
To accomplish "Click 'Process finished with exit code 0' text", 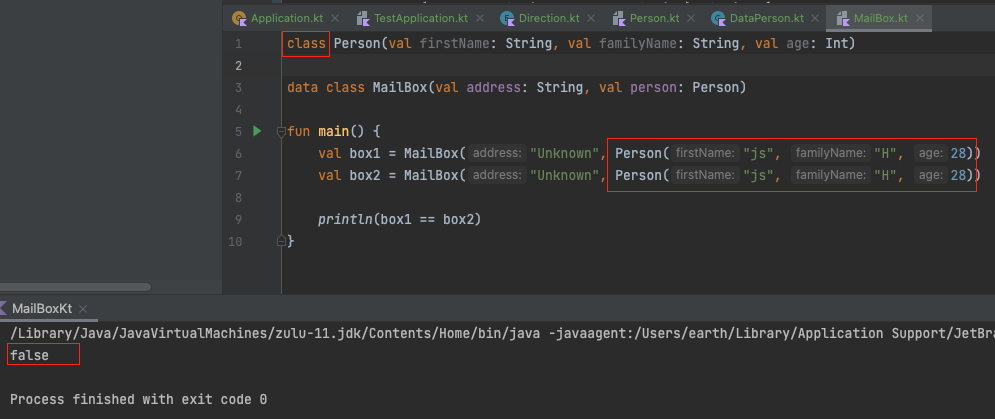I will [x=138, y=400].
